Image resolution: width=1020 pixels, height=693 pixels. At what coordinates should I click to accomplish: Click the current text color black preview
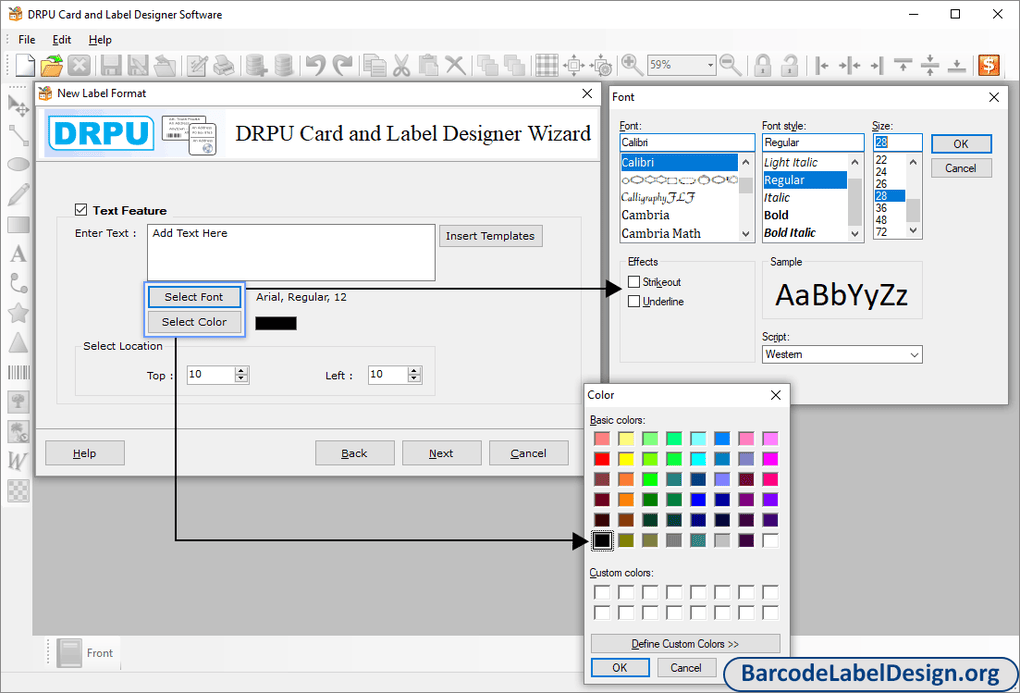[x=276, y=323]
